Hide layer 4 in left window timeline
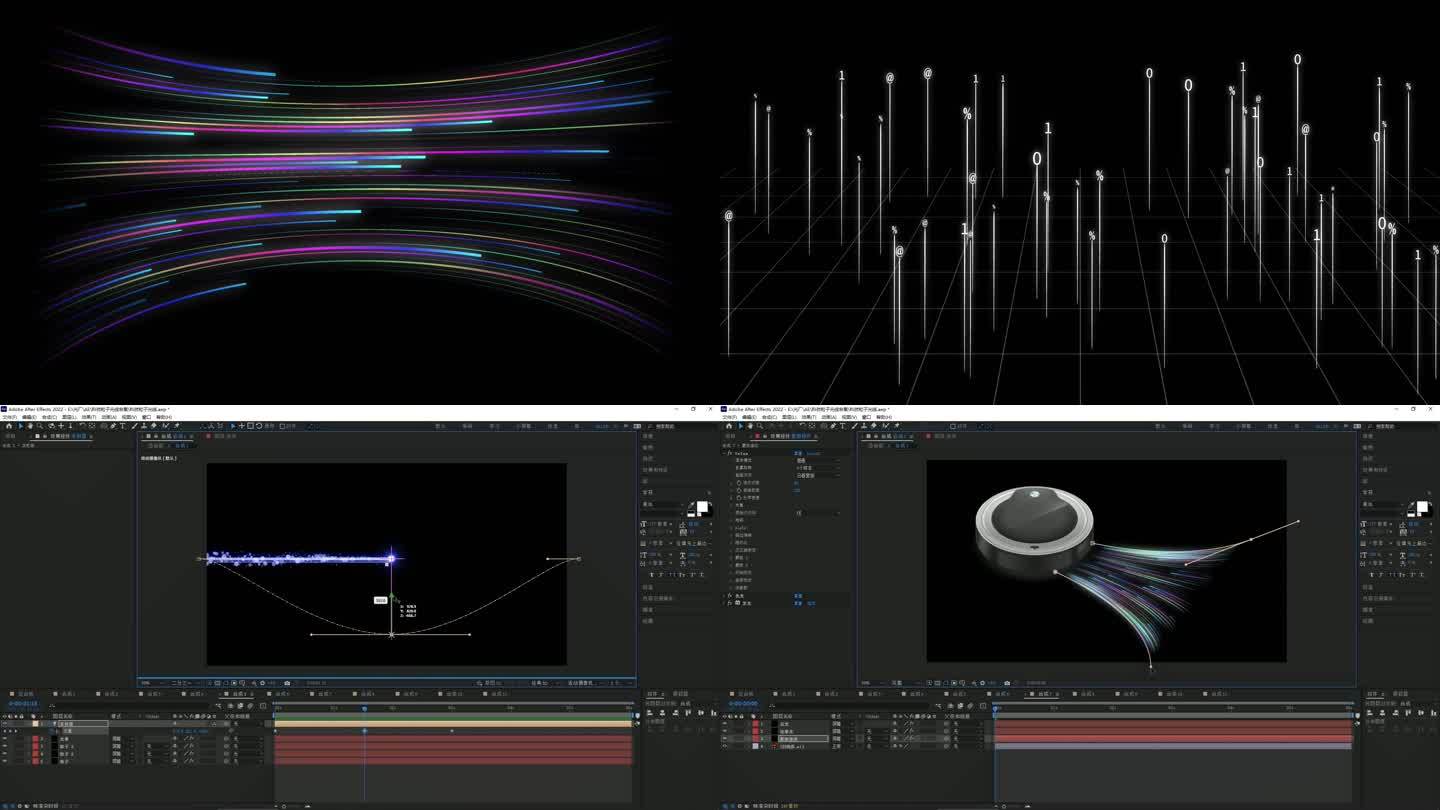This screenshot has width=1440, height=810. click(5, 753)
